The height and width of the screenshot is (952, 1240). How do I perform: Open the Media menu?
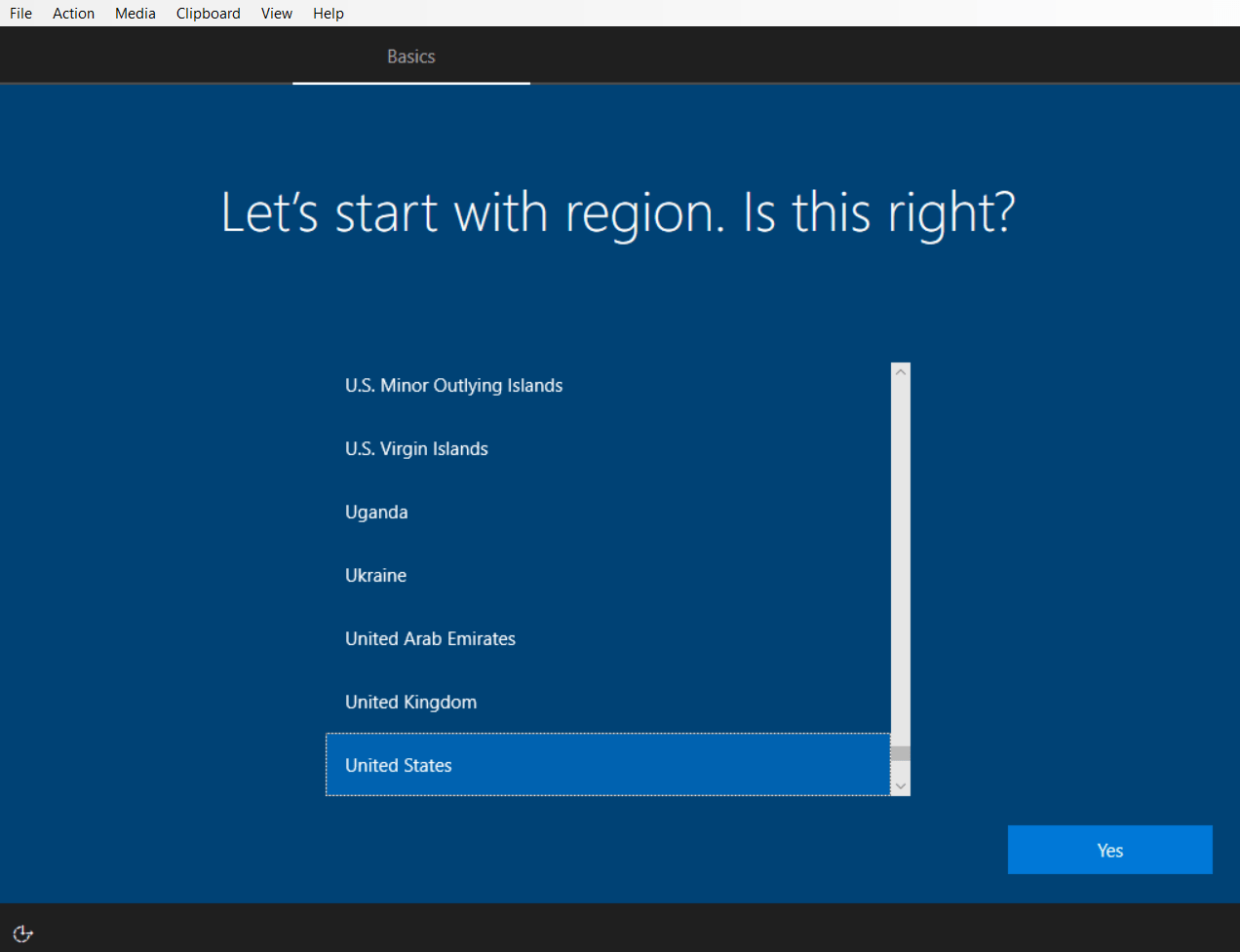click(x=135, y=13)
